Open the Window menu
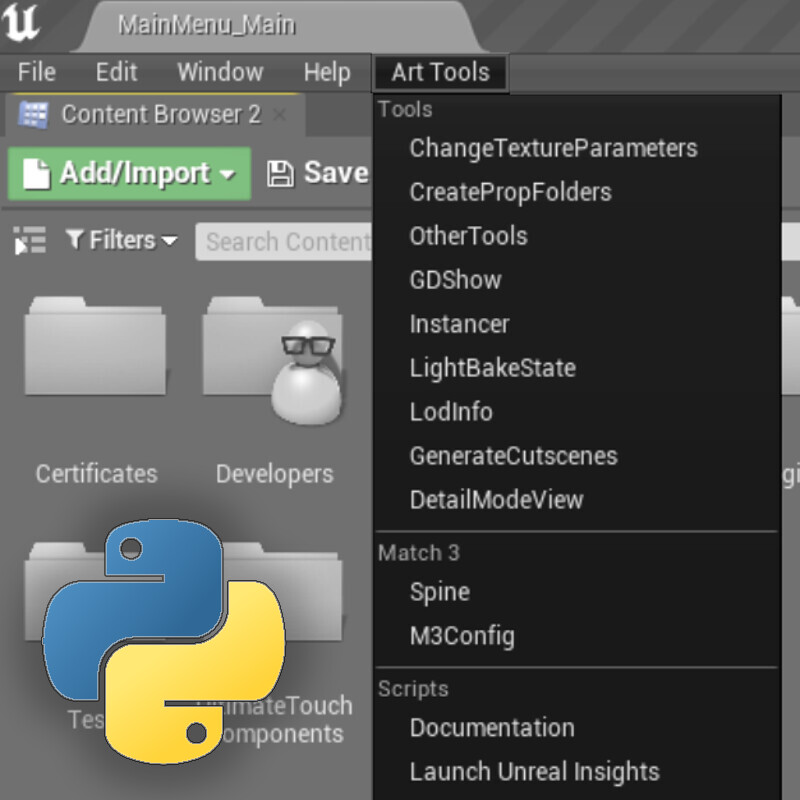The width and height of the screenshot is (800, 800). point(220,72)
